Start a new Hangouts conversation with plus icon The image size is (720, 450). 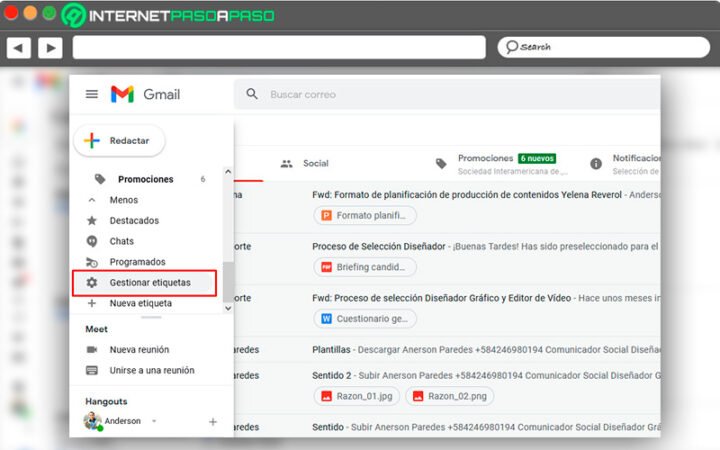pyautogui.click(x=213, y=422)
